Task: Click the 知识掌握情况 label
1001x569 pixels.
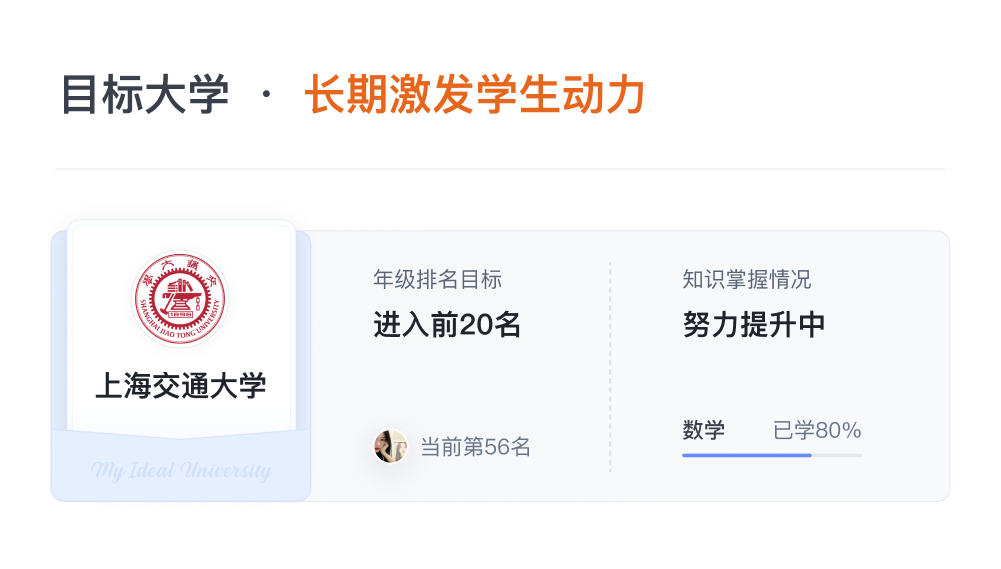Action: 747,279
